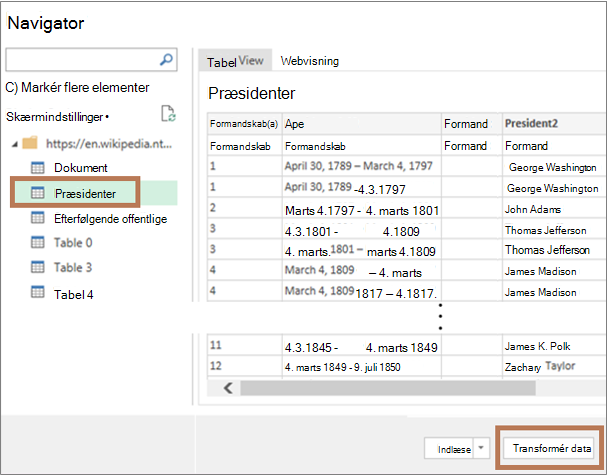Click the Ape column header
Image resolution: width=607 pixels, height=475 pixels.
[362, 123]
